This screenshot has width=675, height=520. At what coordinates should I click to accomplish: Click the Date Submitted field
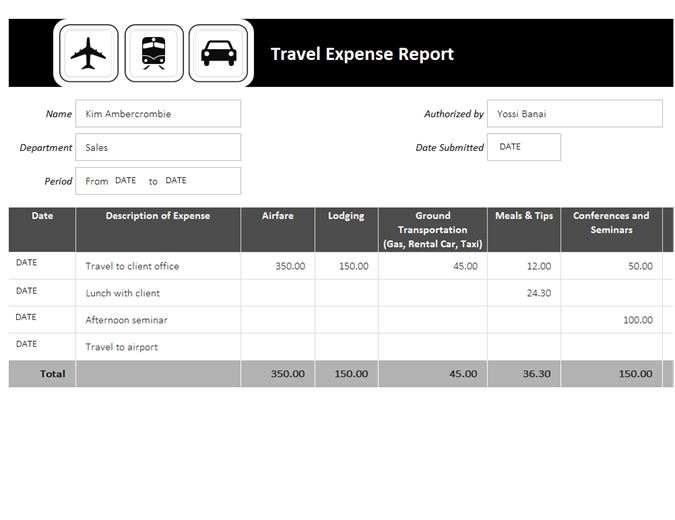(x=523, y=147)
